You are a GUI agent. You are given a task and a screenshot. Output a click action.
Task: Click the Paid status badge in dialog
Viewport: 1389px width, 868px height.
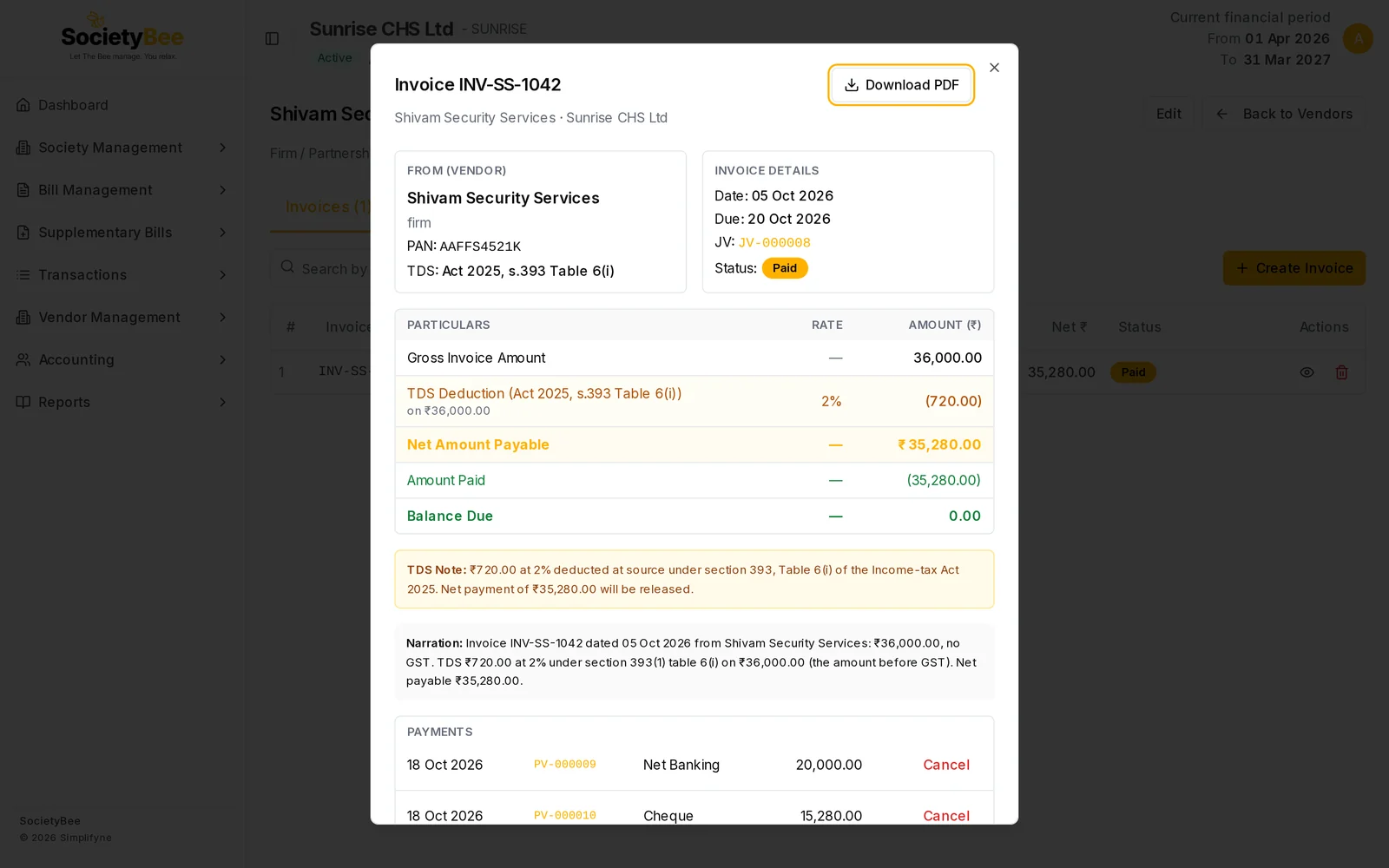[785, 268]
